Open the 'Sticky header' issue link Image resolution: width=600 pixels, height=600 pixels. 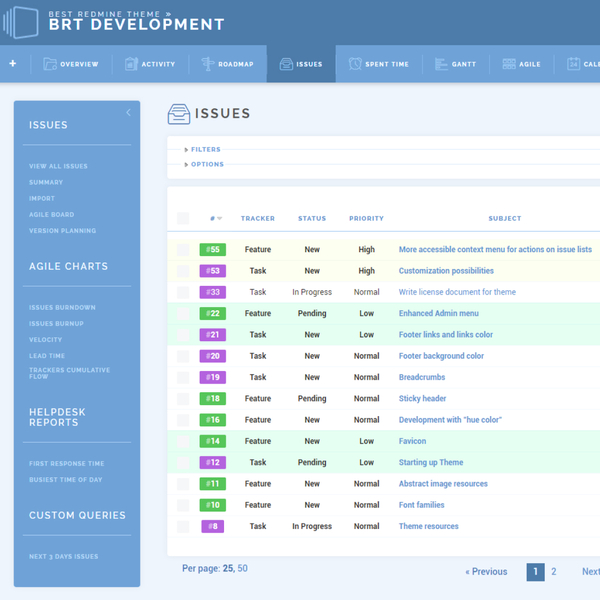click(422, 399)
